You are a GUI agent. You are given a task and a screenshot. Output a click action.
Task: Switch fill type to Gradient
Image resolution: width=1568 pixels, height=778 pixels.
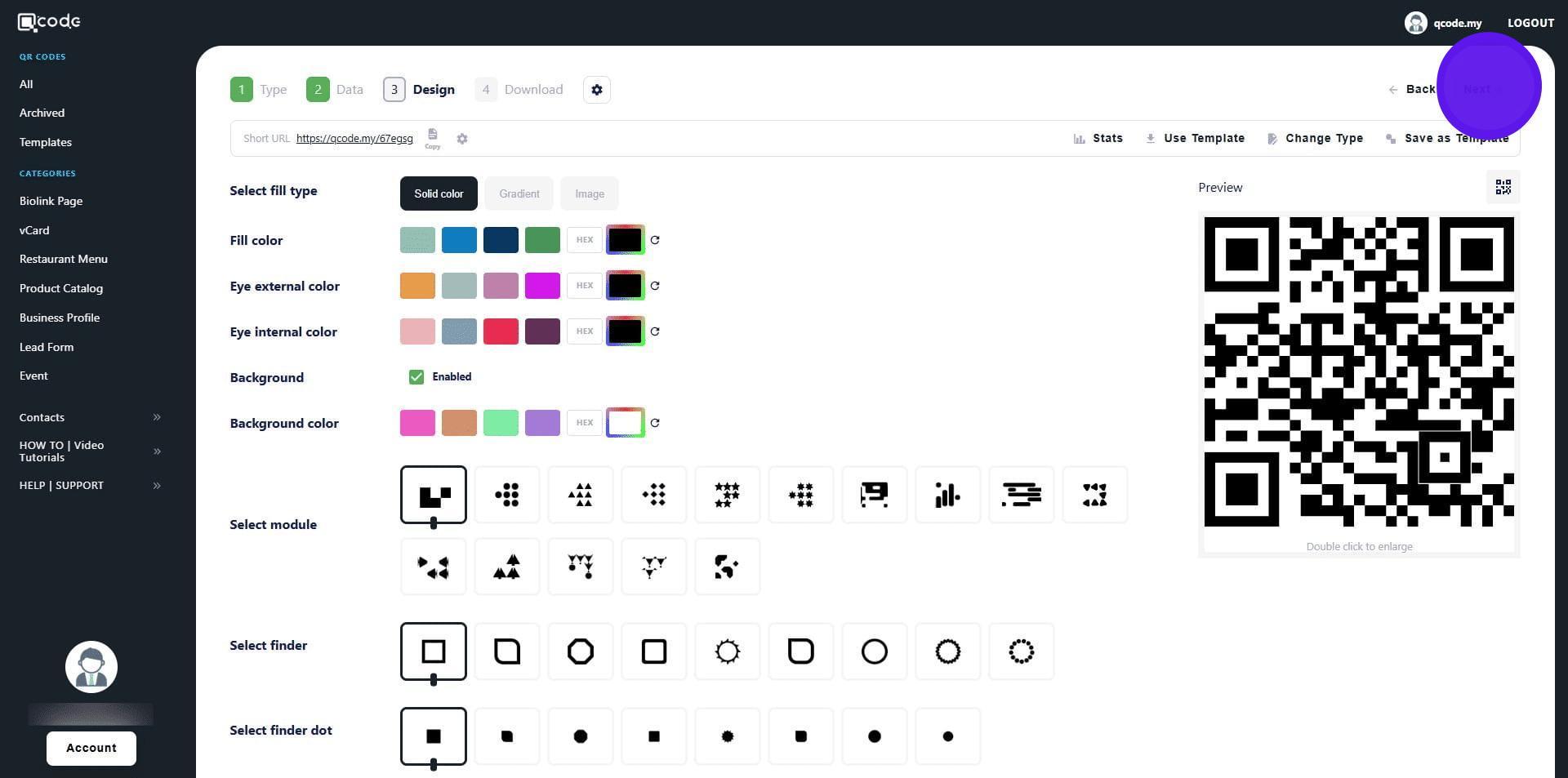point(519,193)
